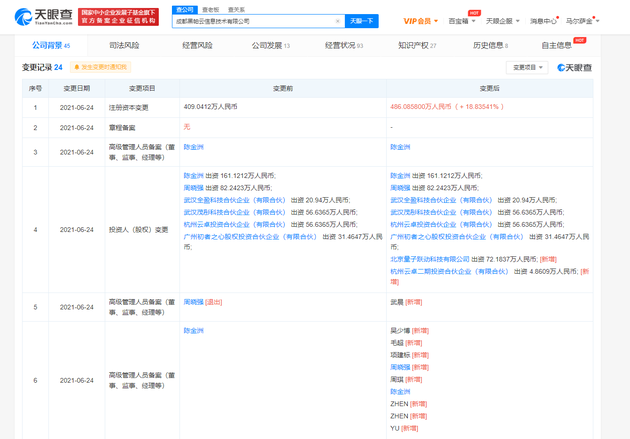Switch to the 知识产权 tab
630x439 pixels.
click(x=417, y=46)
